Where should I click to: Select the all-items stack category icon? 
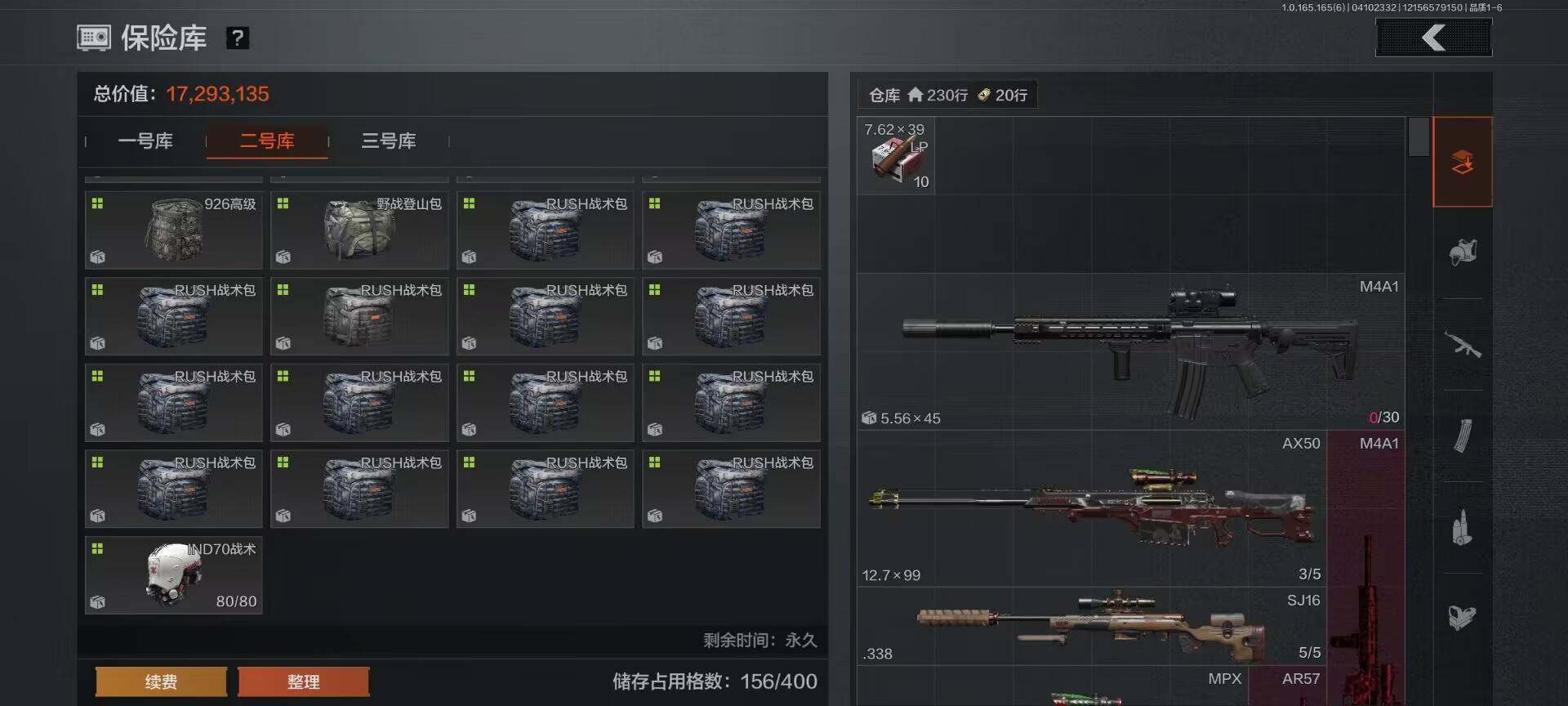pos(1462,162)
